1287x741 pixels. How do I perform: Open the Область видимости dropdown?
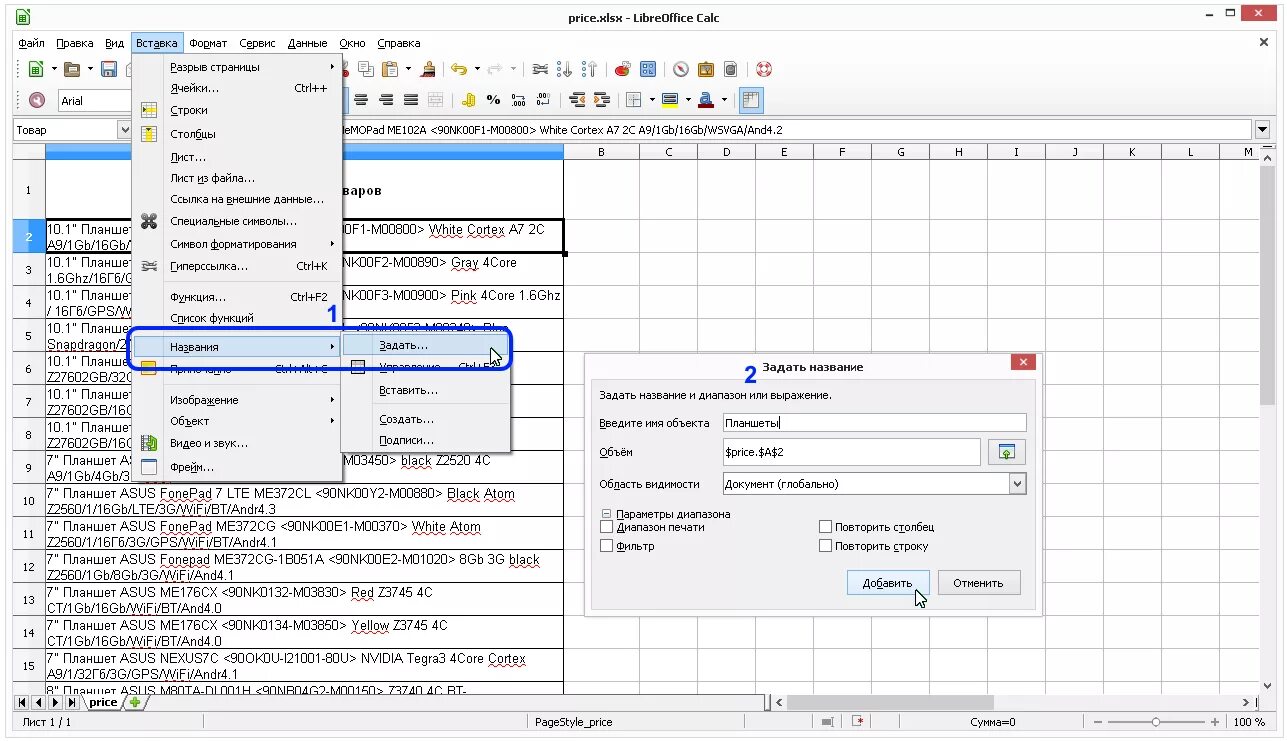[1017, 484]
